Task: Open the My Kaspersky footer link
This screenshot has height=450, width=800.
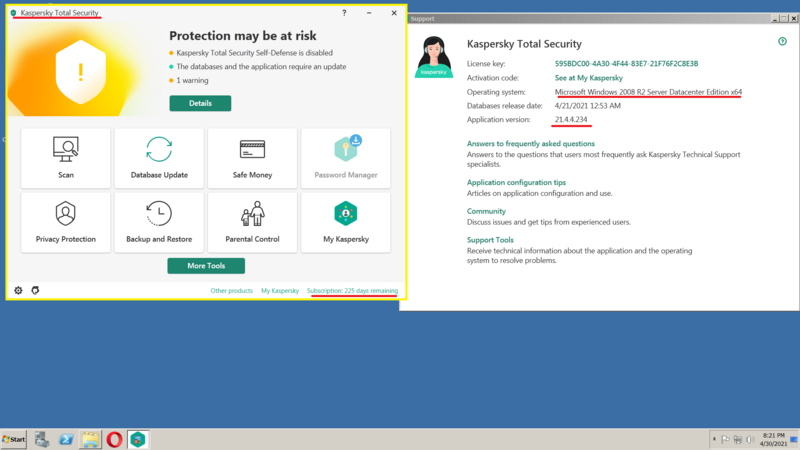Action: [x=280, y=290]
